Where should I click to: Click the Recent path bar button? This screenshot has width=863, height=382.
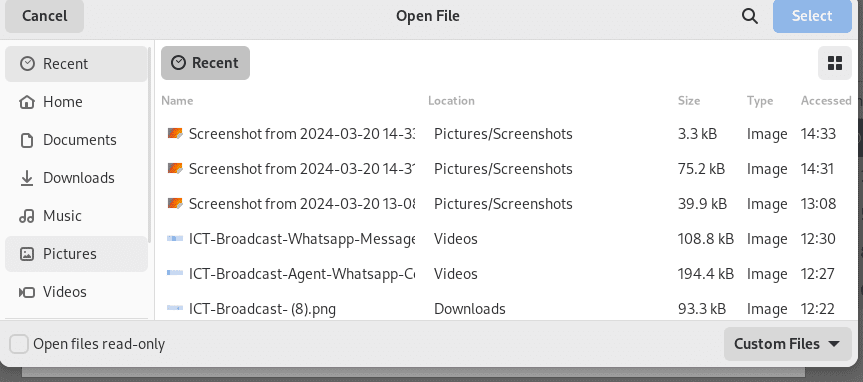[205, 63]
